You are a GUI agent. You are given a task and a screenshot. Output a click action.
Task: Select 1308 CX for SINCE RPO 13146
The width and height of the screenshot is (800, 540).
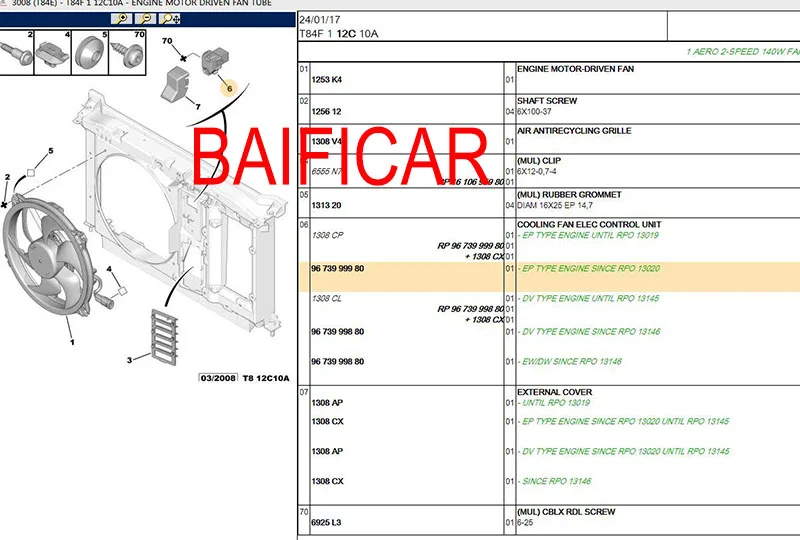point(328,481)
